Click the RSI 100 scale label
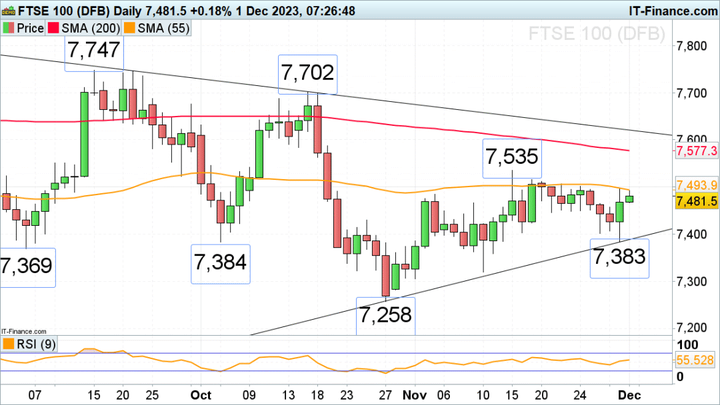The width and height of the screenshot is (720, 405). (687, 345)
